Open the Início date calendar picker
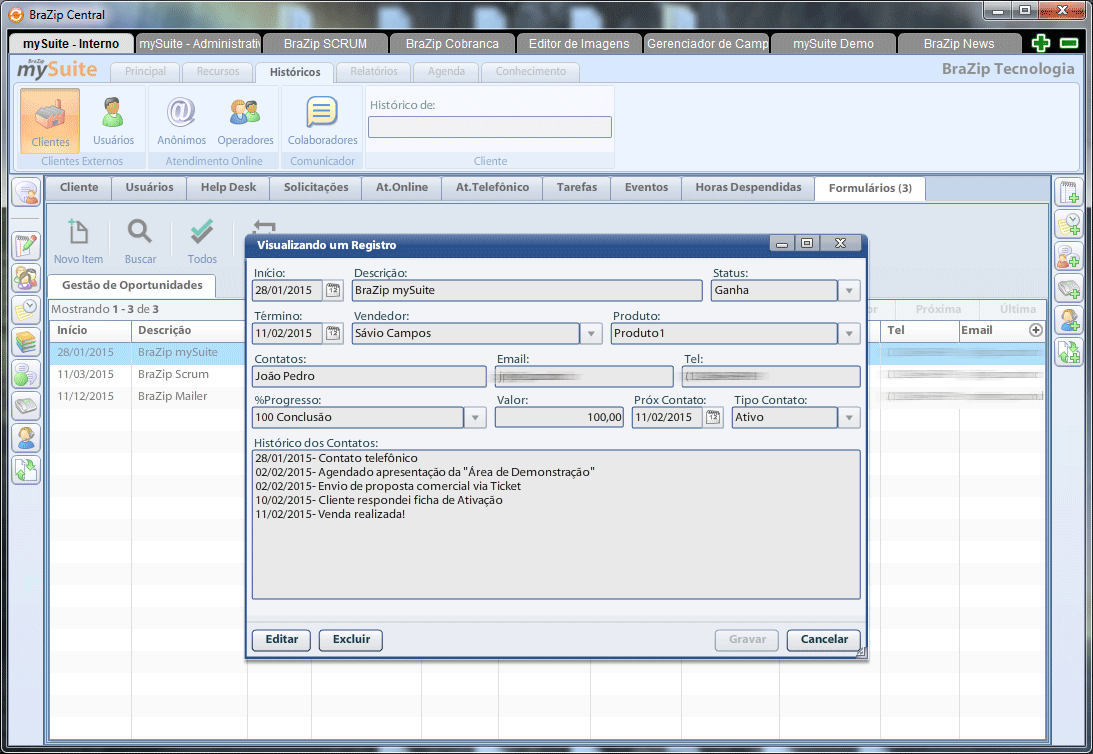The image size is (1093, 754). [333, 291]
